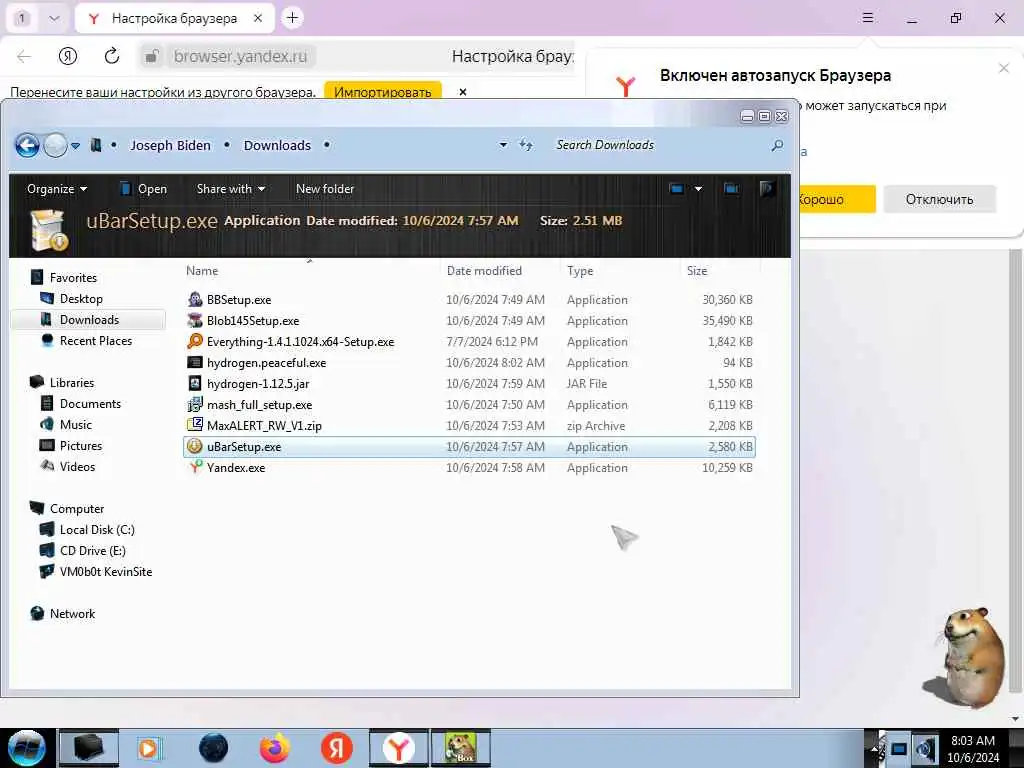
Task: Select Blob145Setup.exe file icon
Action: click(195, 321)
